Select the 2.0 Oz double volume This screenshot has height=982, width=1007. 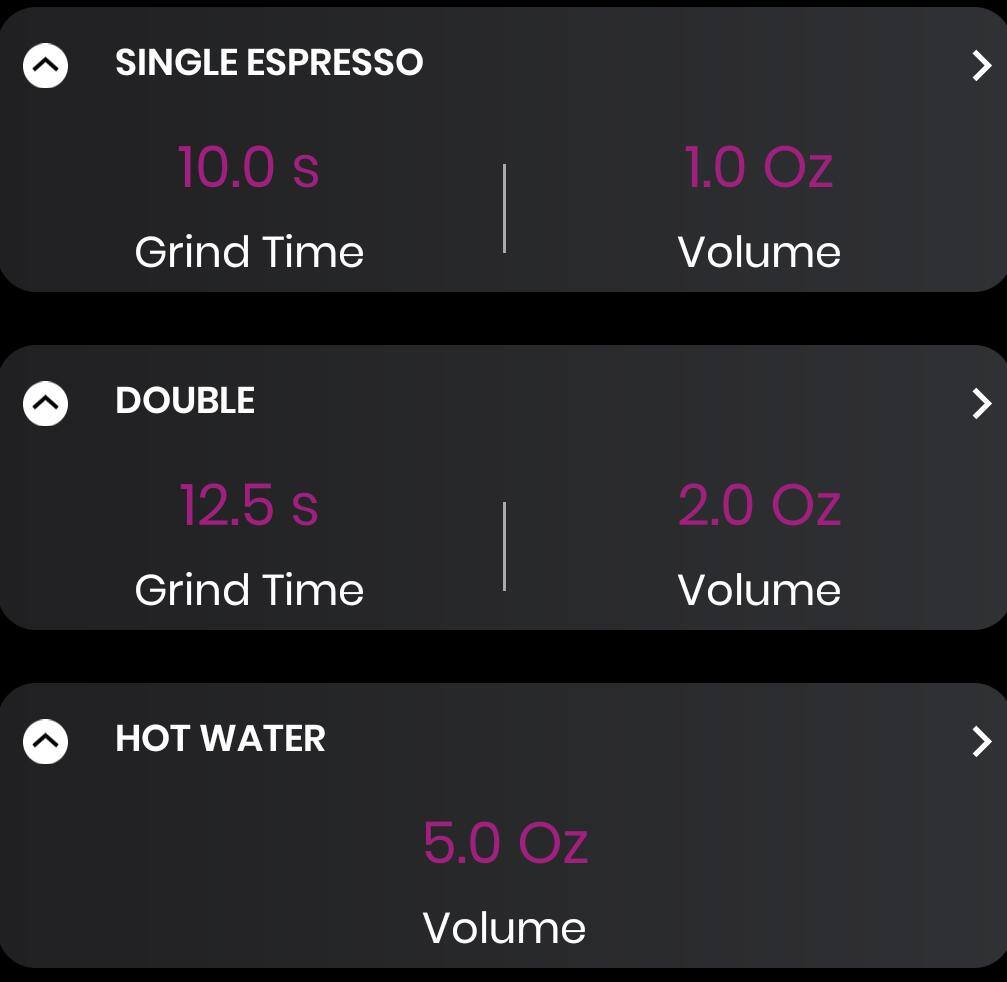point(758,505)
